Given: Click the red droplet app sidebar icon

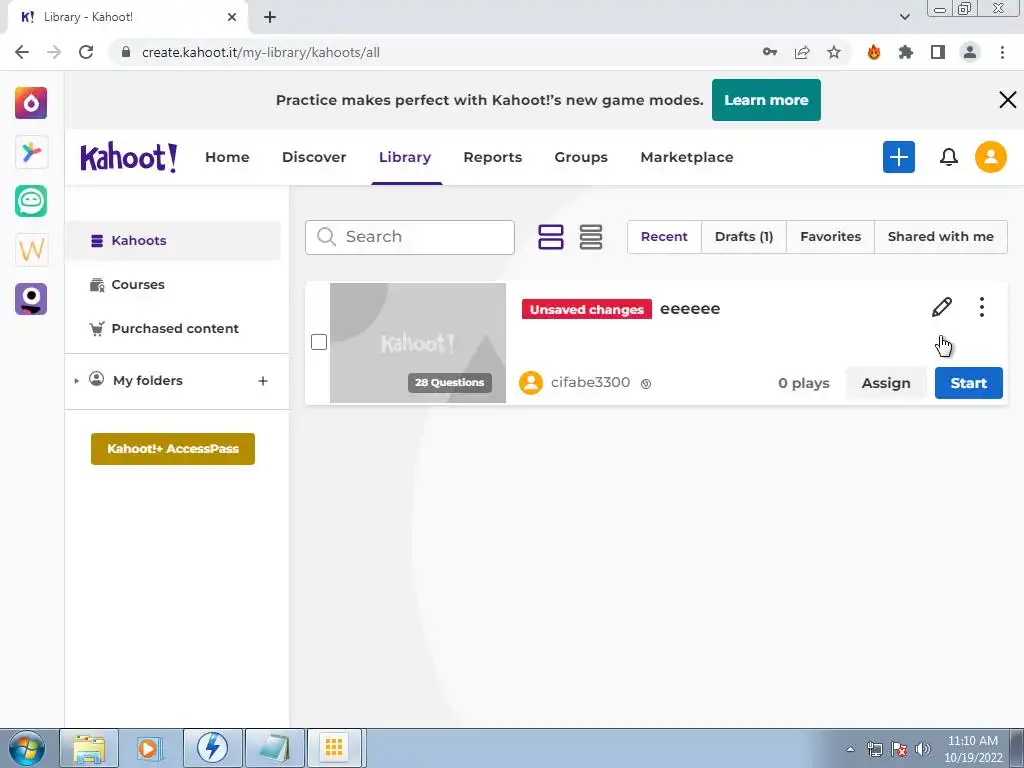Looking at the screenshot, I should click(x=31, y=103).
